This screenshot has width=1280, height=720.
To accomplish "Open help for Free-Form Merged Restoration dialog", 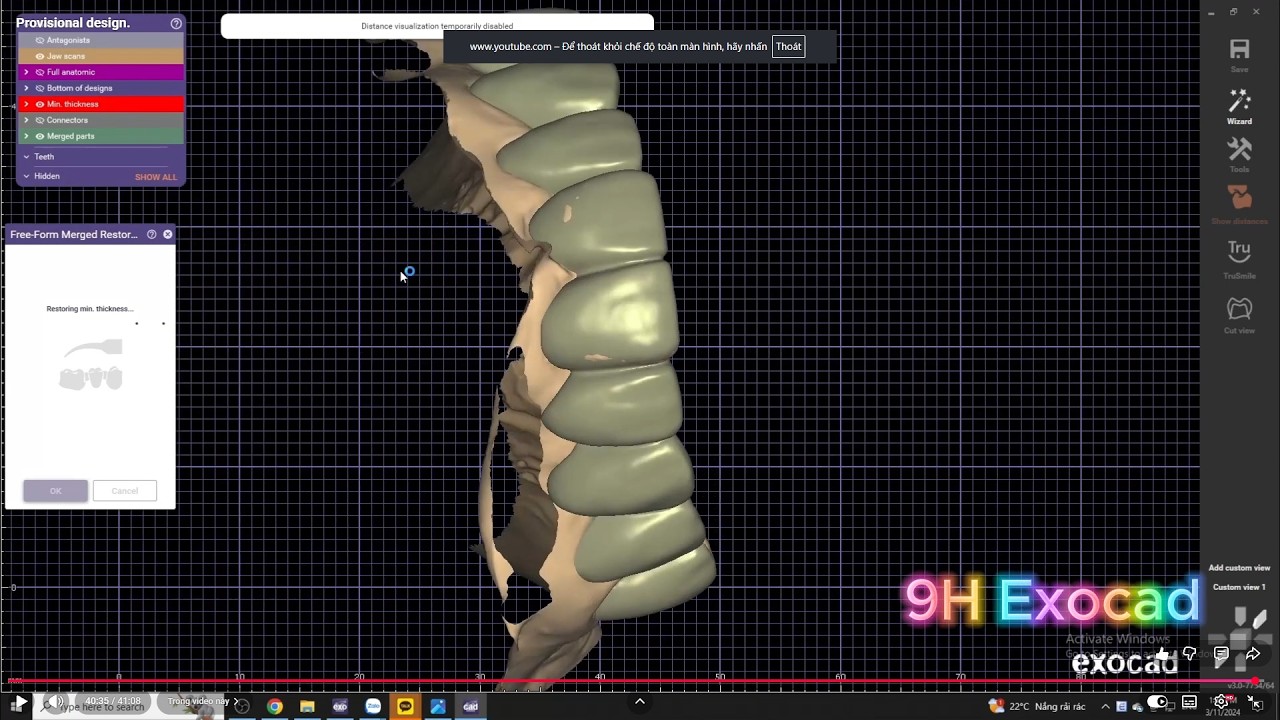I will click(152, 234).
